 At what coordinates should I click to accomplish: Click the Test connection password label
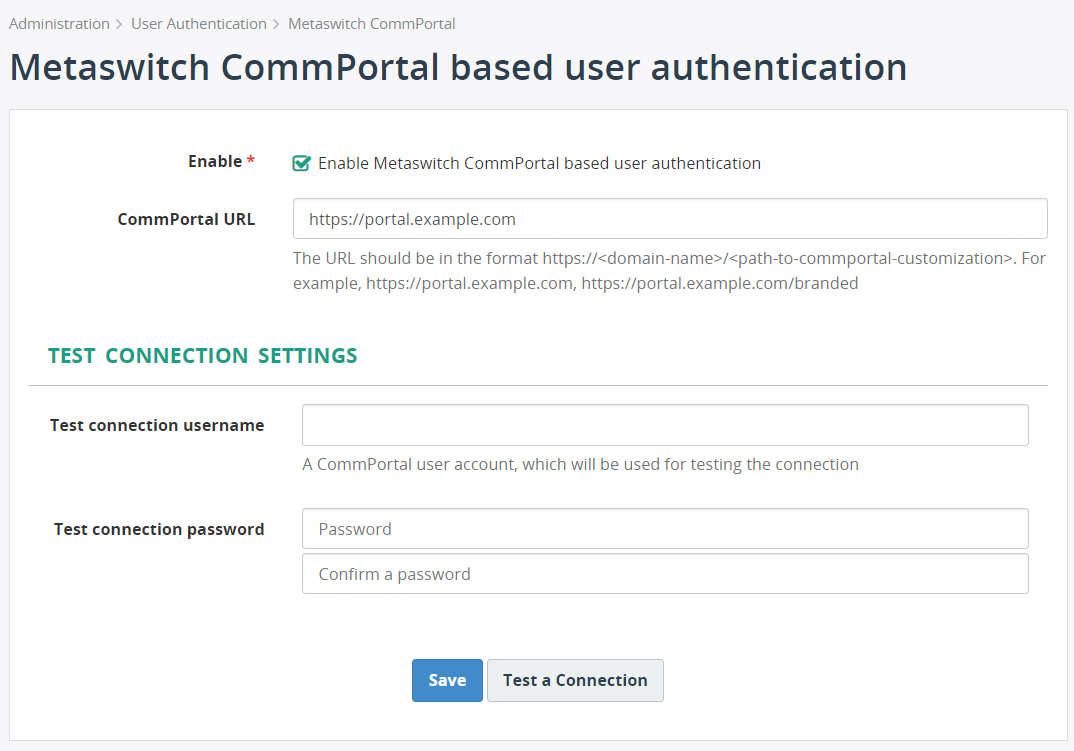click(x=159, y=528)
